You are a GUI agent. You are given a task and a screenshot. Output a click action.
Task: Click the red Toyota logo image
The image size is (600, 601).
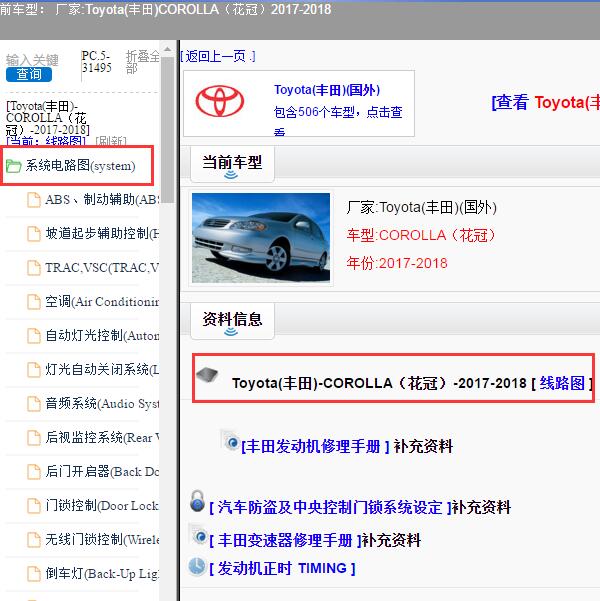point(220,102)
